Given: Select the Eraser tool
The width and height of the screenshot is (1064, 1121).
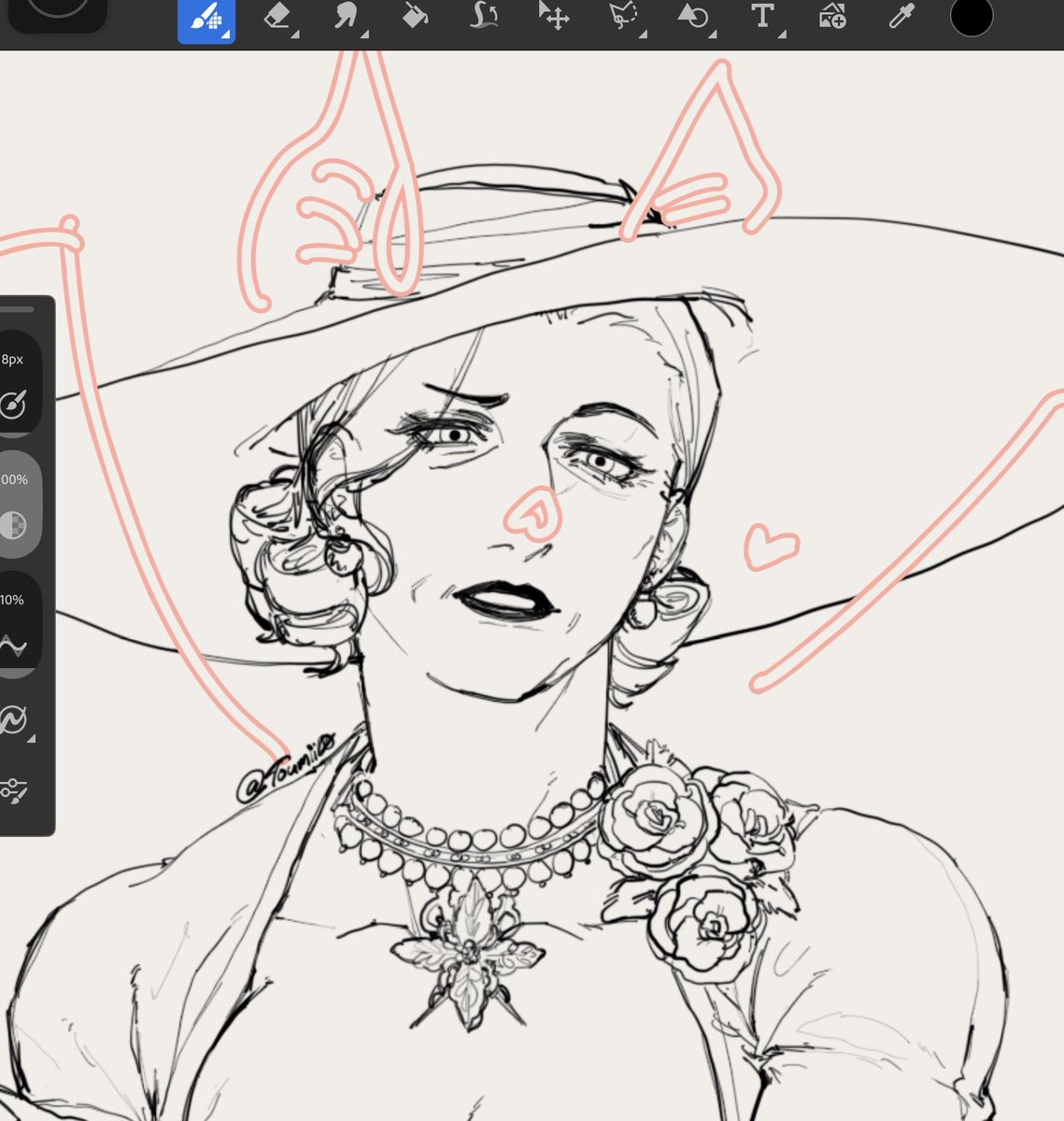Looking at the screenshot, I should (277, 18).
